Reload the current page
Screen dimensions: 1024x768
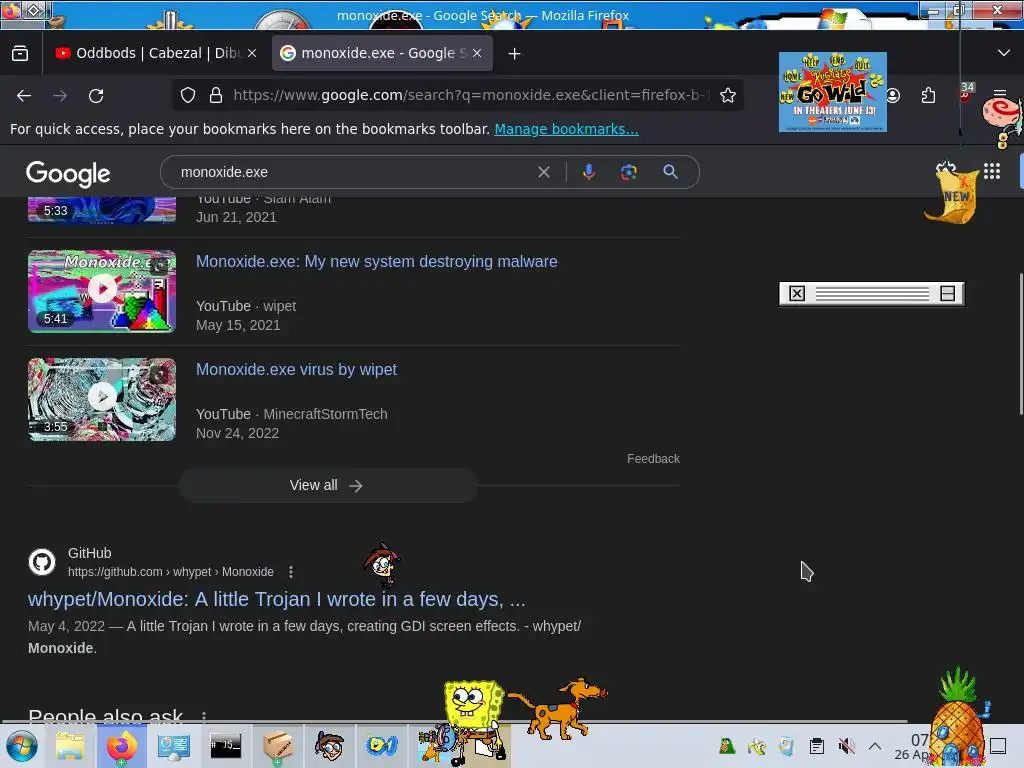96,96
